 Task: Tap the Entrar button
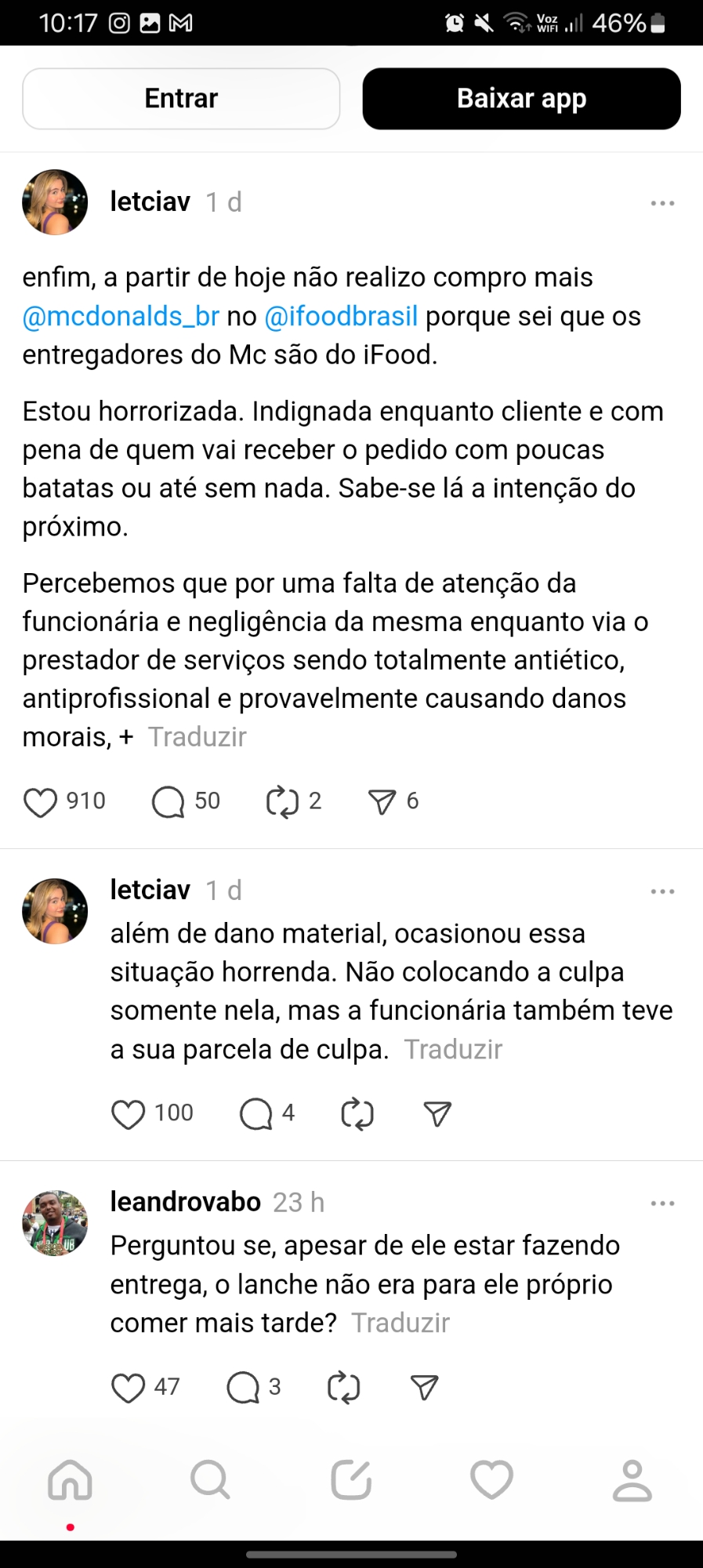point(181,99)
